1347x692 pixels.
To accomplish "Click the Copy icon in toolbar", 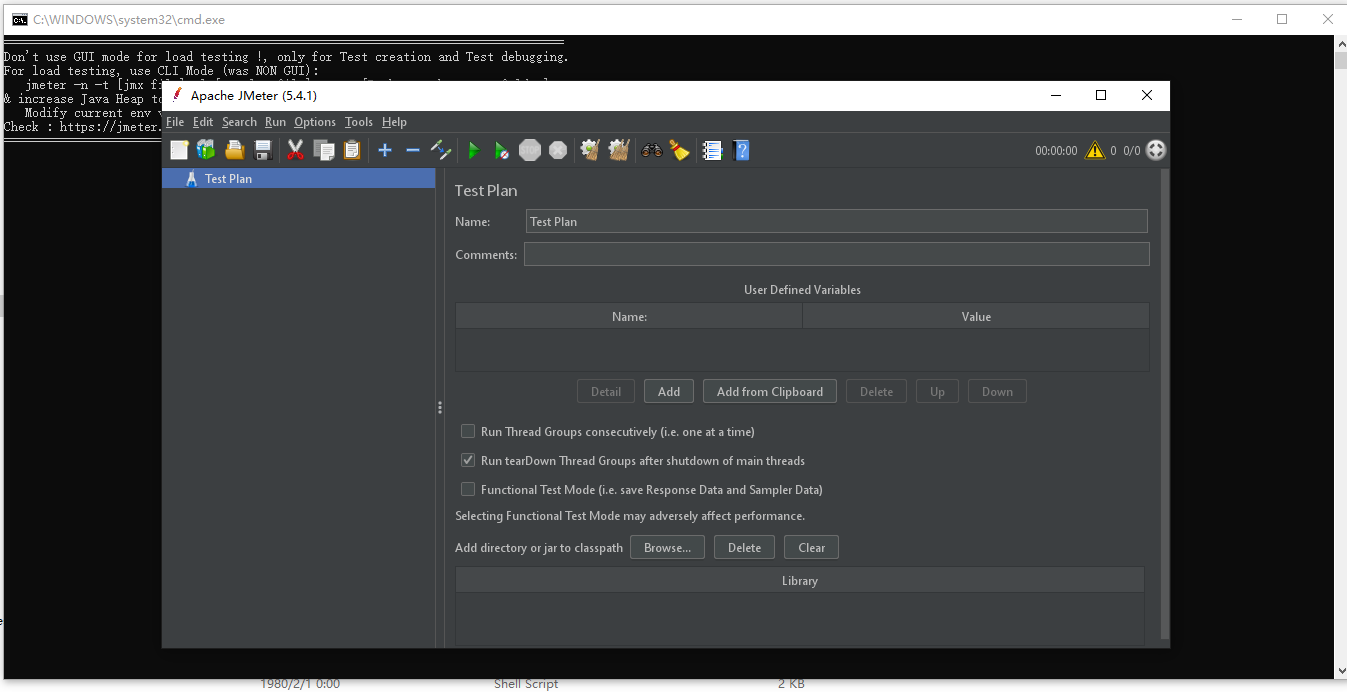I will pos(324,150).
